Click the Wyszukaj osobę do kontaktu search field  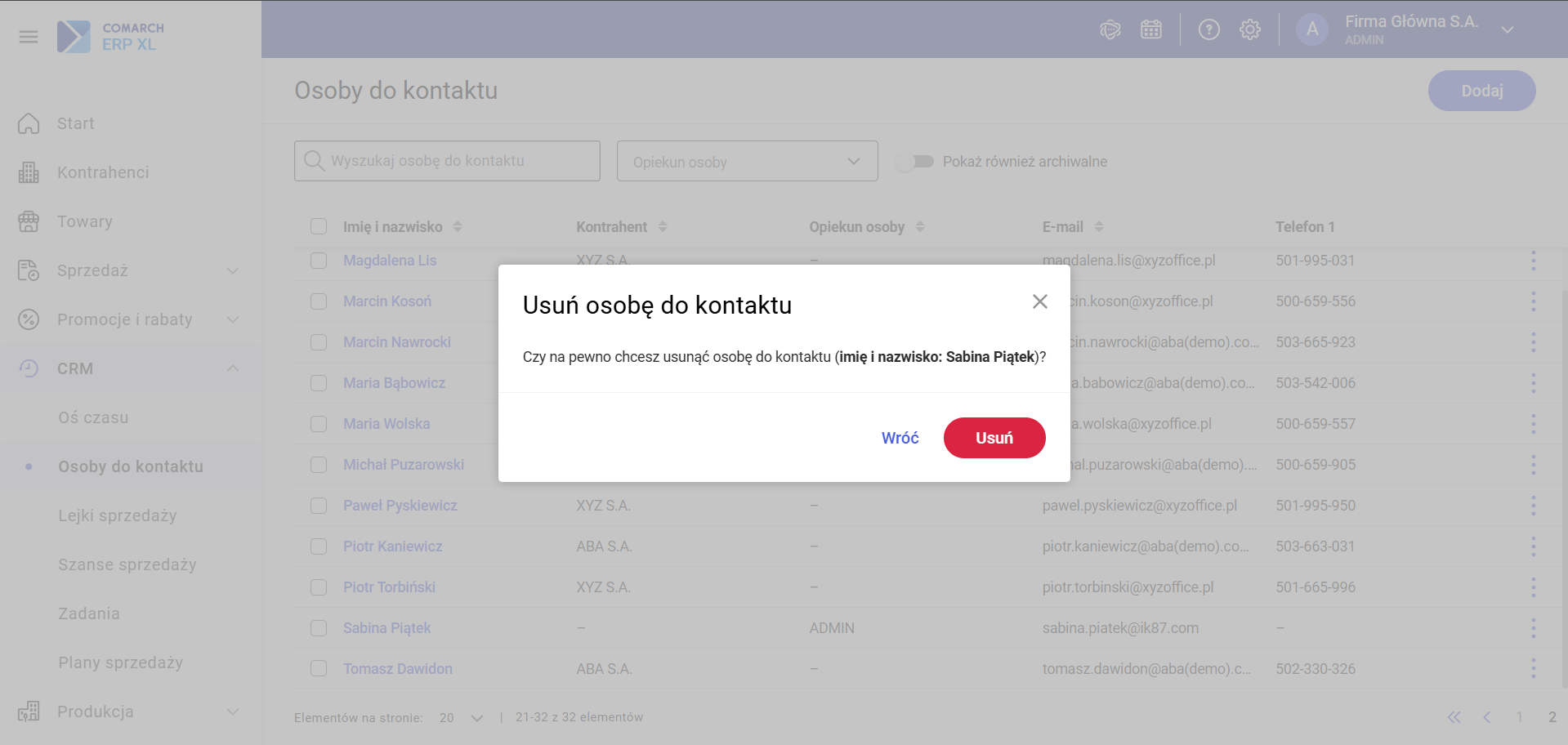[x=447, y=161]
